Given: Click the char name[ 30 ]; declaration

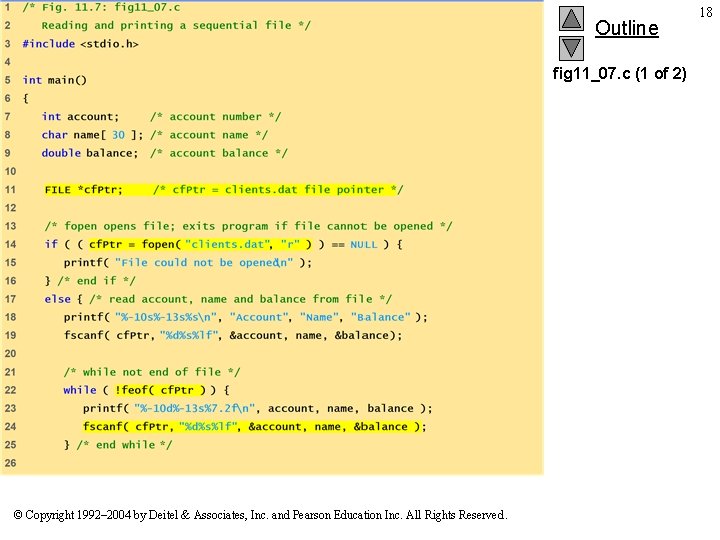Looking at the screenshot, I should [x=92, y=135].
